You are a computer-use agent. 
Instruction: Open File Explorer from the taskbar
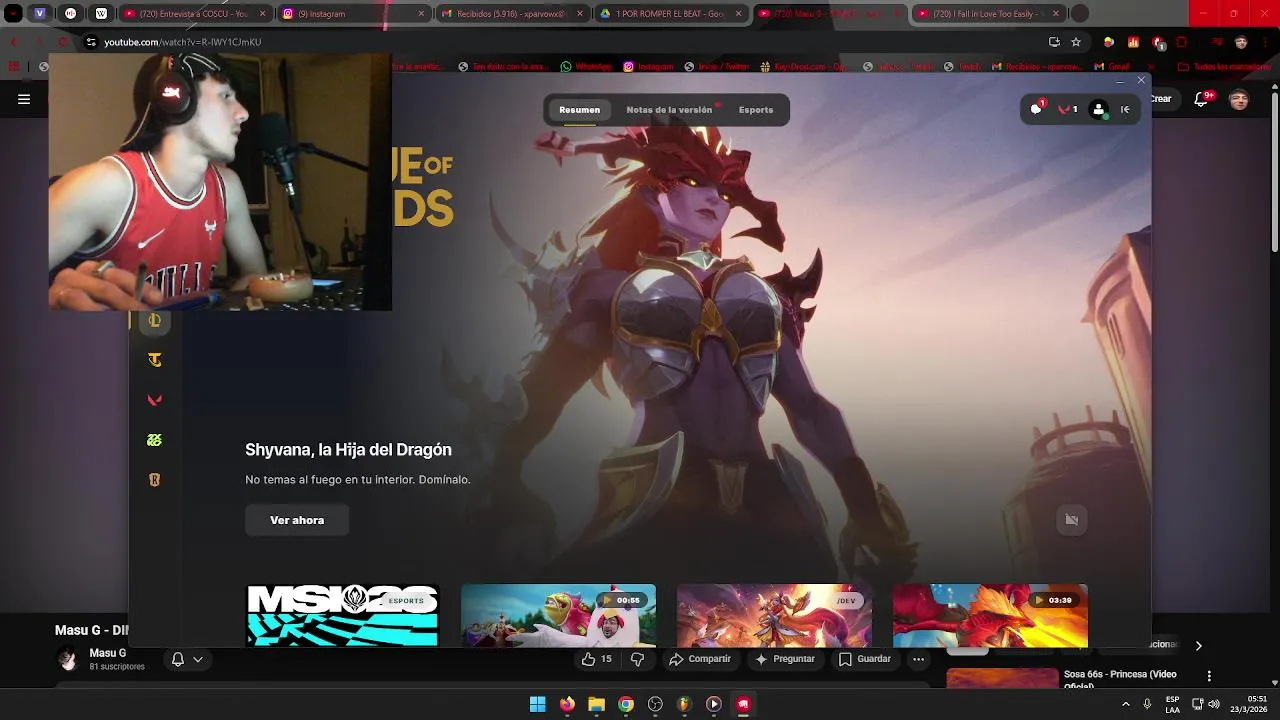pyautogui.click(x=597, y=704)
